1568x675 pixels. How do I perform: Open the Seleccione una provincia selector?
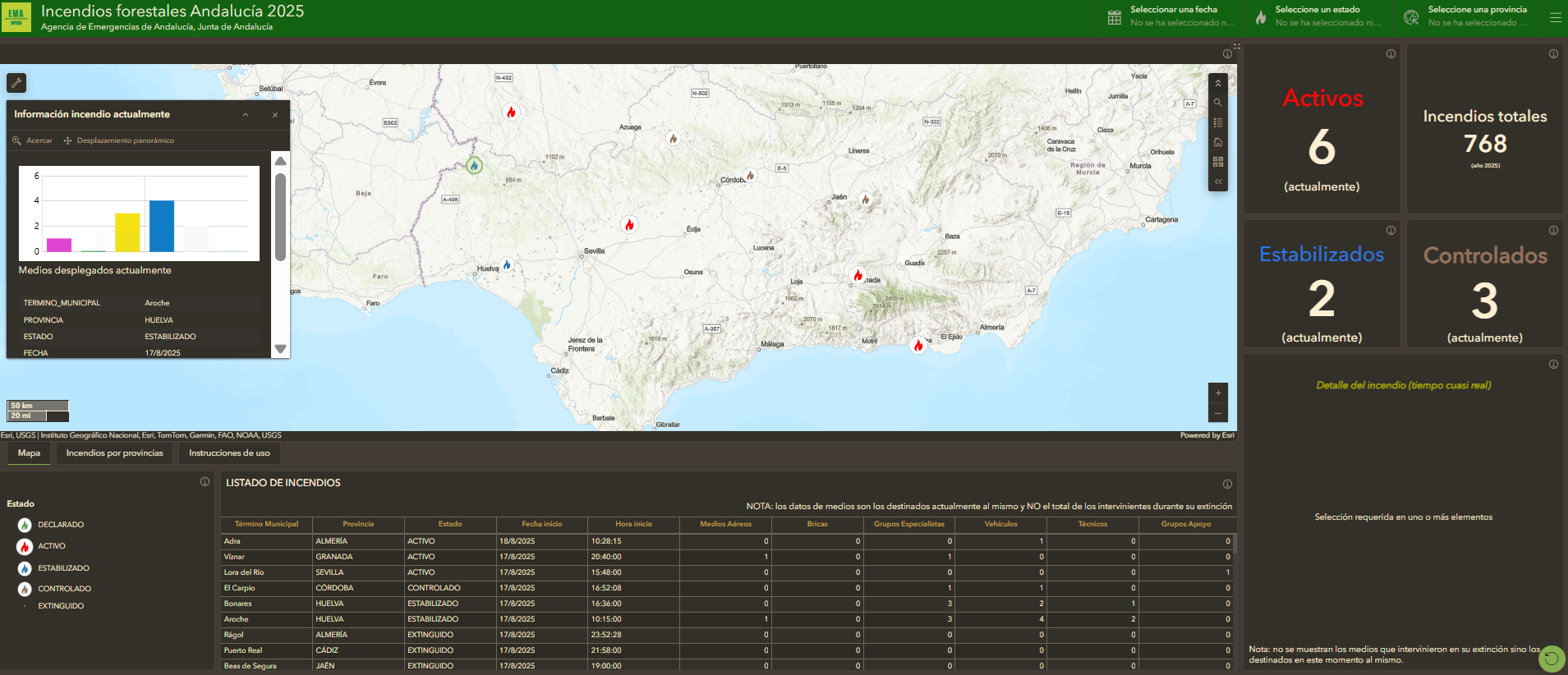pyautogui.click(x=1468, y=17)
